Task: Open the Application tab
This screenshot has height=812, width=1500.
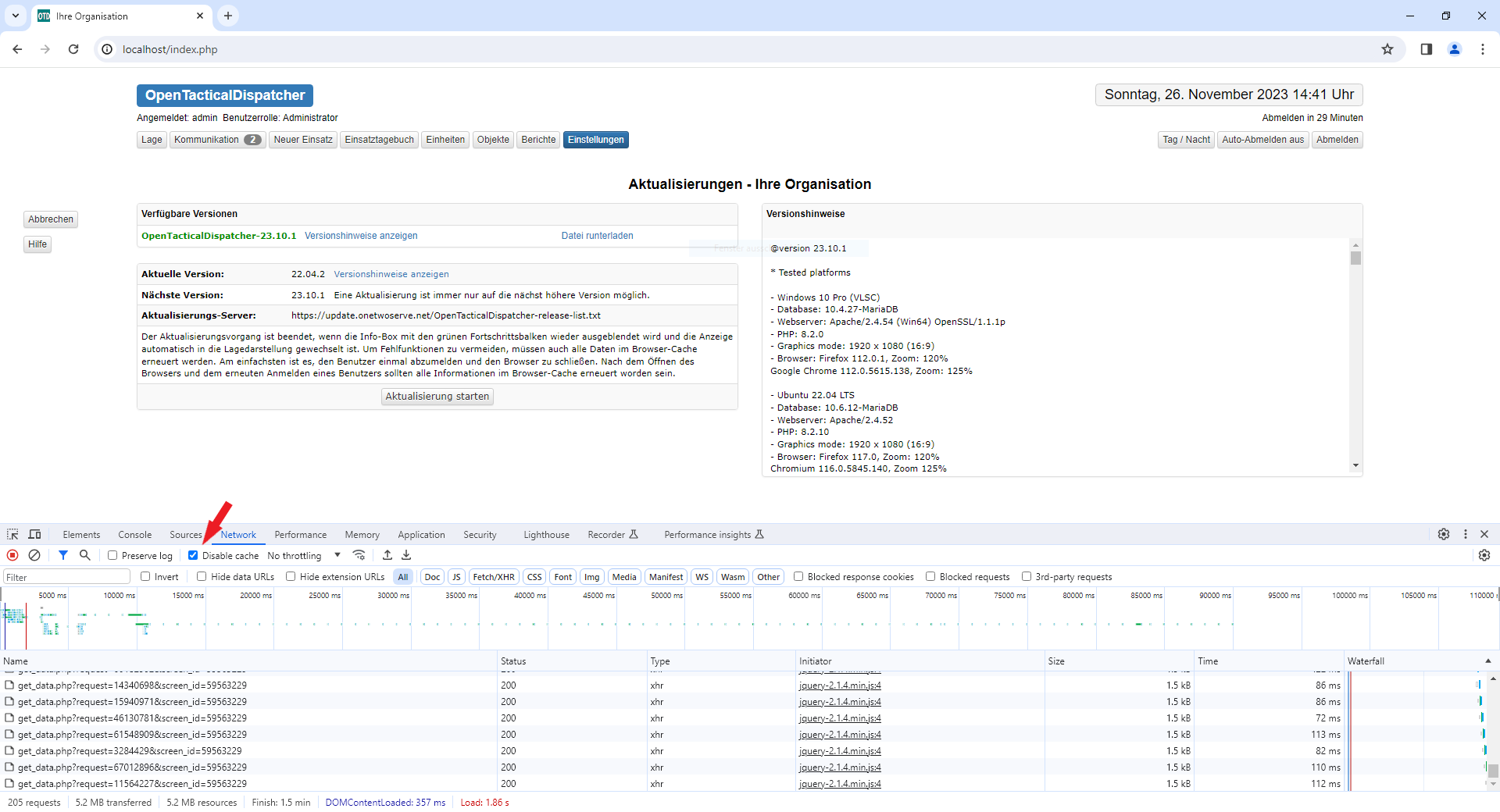Action: [x=421, y=535]
